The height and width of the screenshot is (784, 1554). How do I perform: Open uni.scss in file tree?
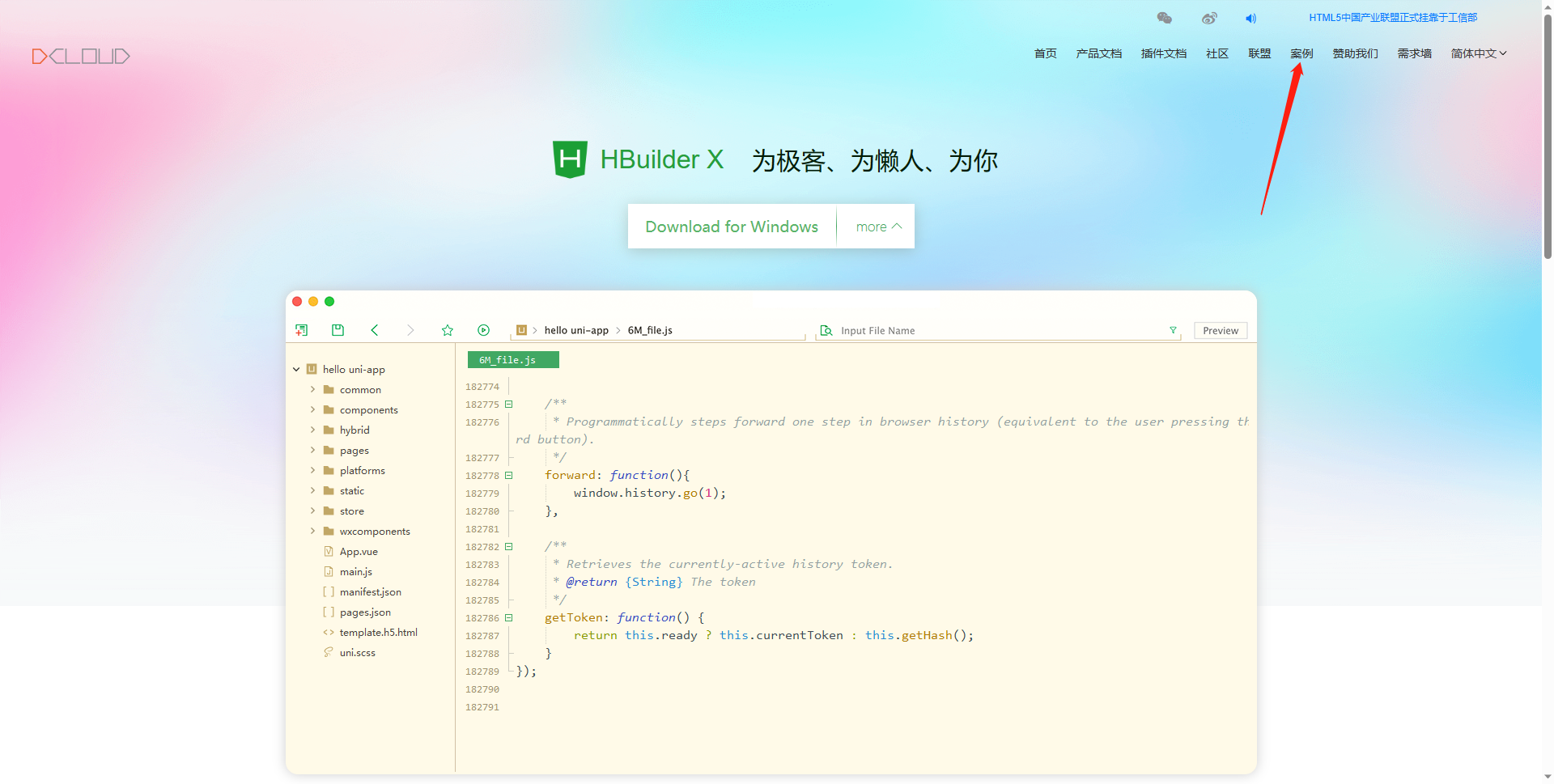[x=357, y=652]
